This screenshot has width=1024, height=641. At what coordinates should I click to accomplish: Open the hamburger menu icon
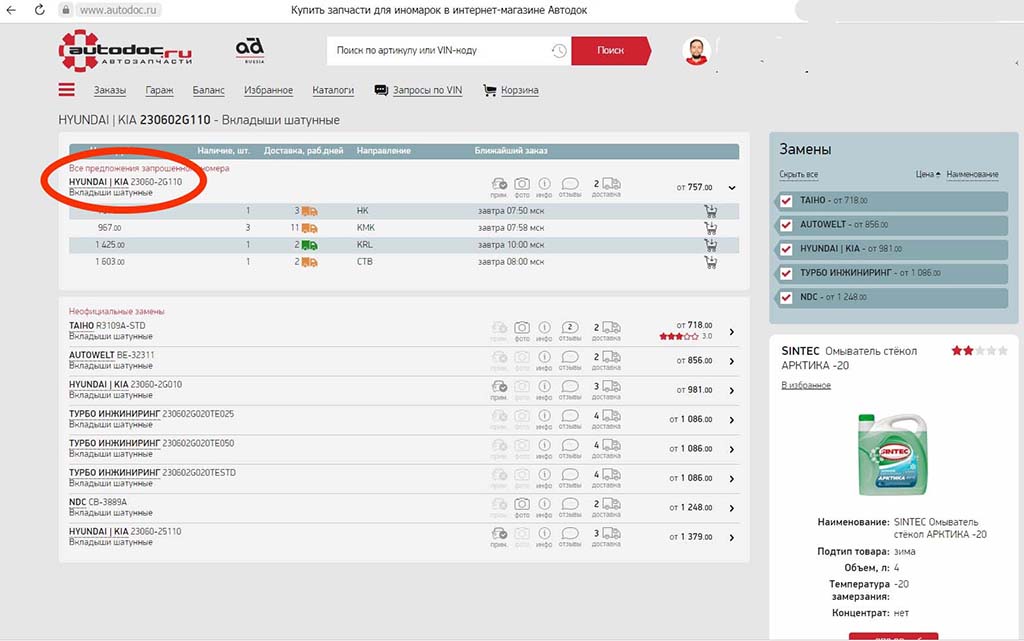point(67,90)
